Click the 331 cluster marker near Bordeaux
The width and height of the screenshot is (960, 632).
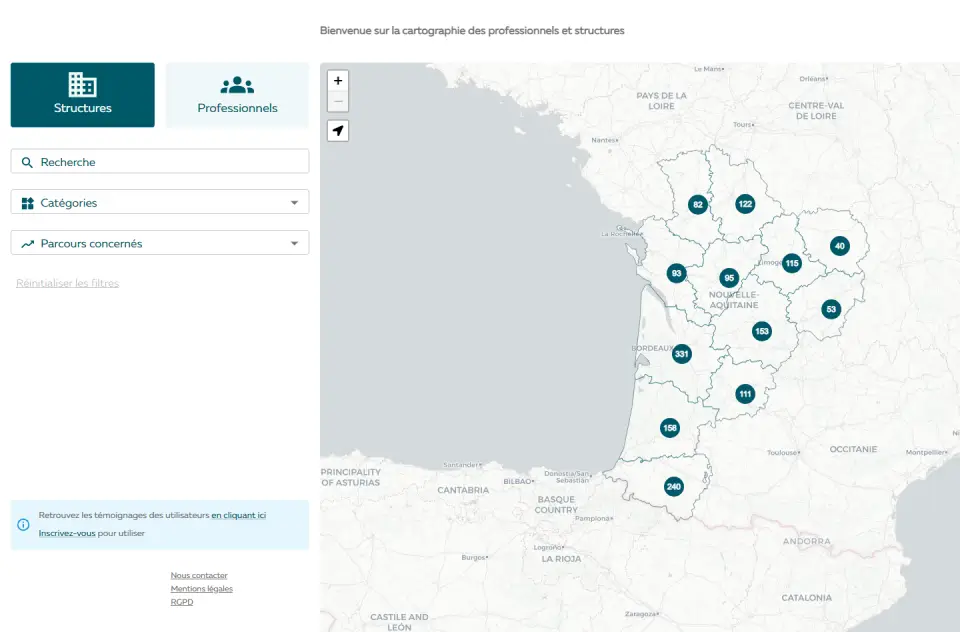click(682, 354)
